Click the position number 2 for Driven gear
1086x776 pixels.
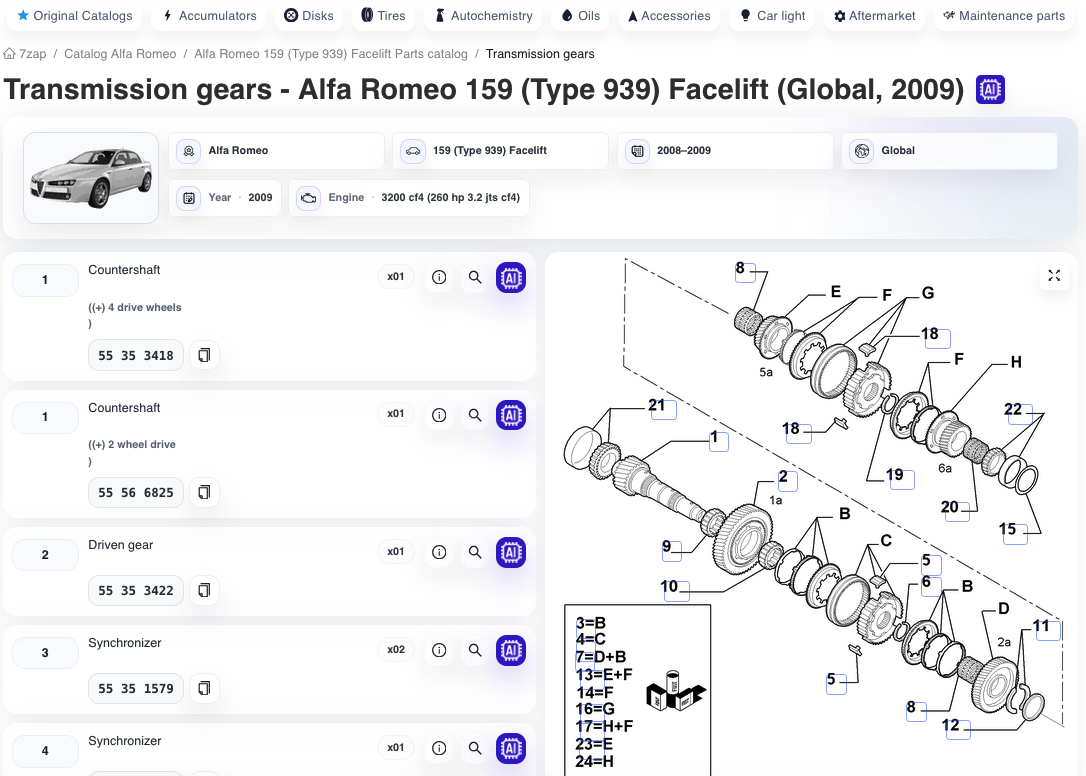tap(45, 555)
